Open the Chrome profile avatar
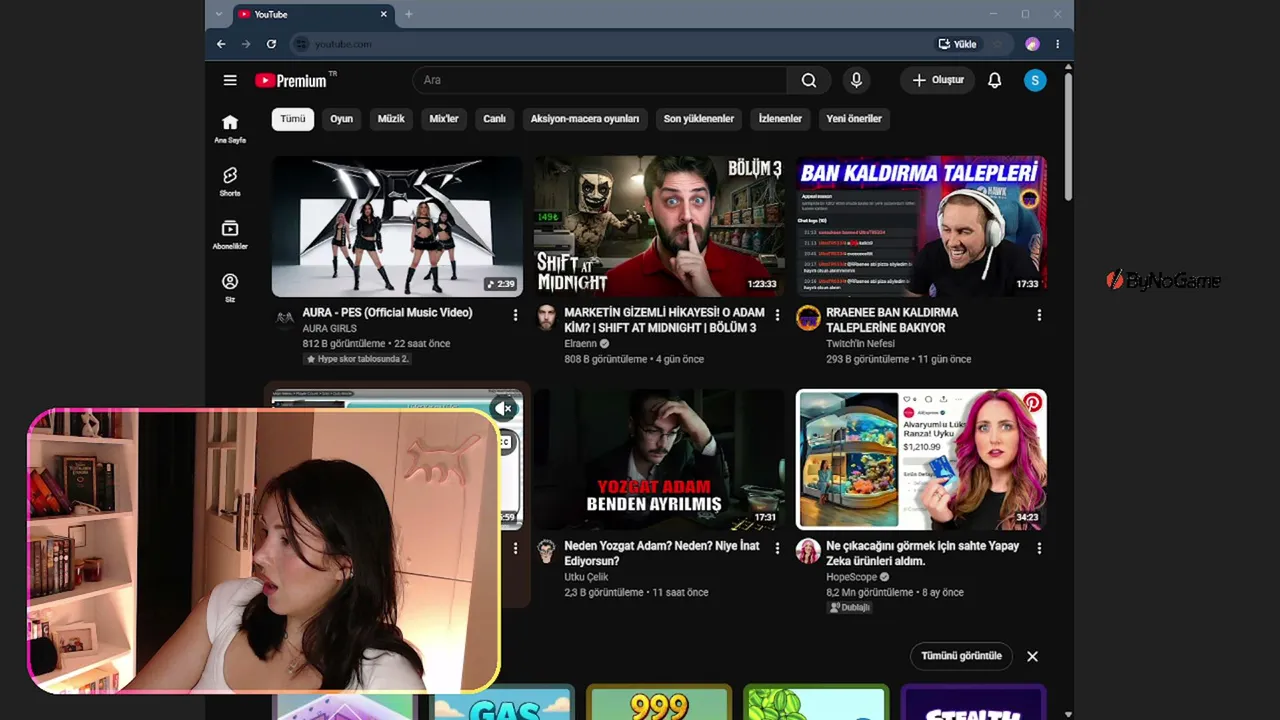This screenshot has height=720, width=1280. (x=1032, y=44)
